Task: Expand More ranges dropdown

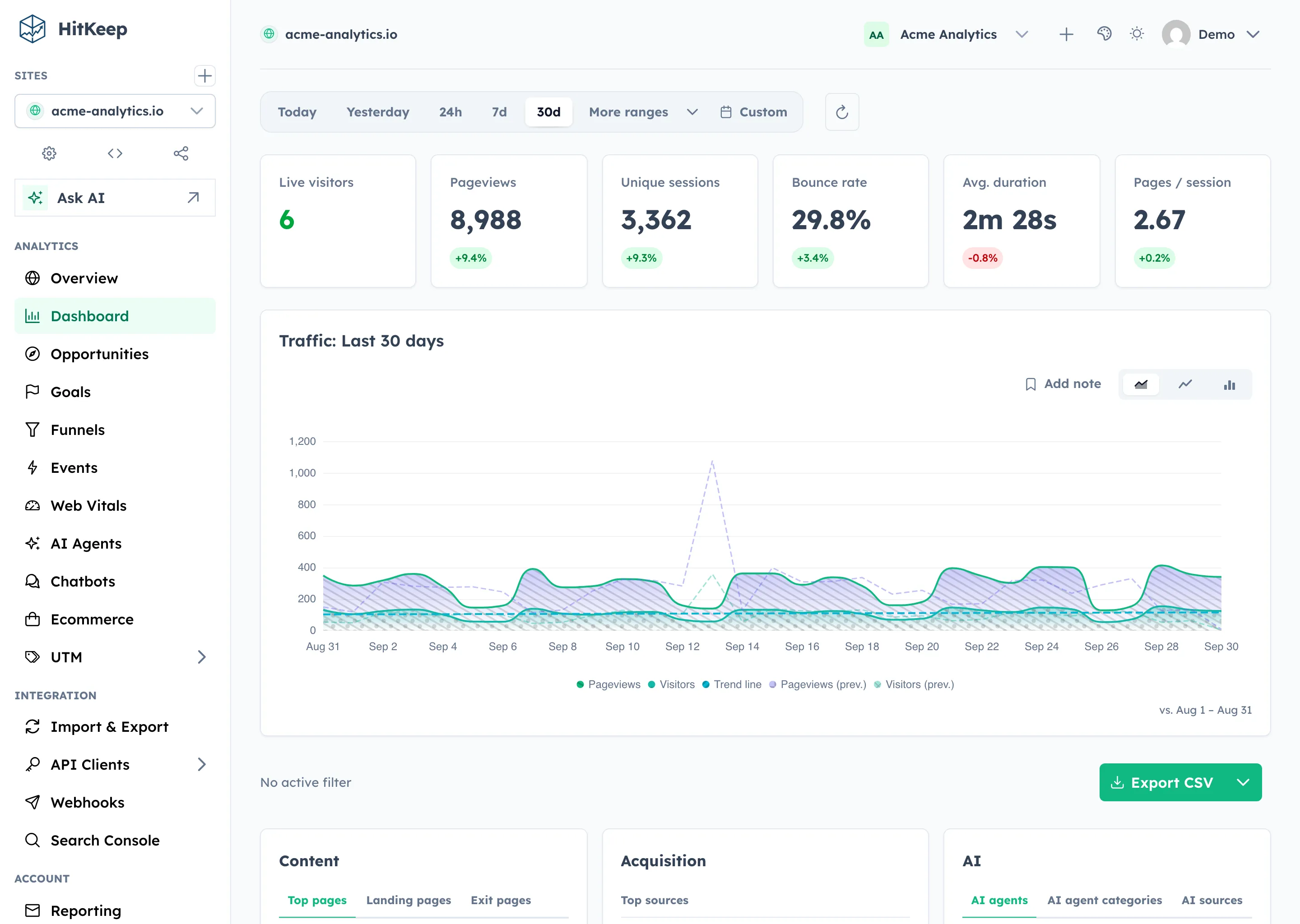Action: coord(643,112)
